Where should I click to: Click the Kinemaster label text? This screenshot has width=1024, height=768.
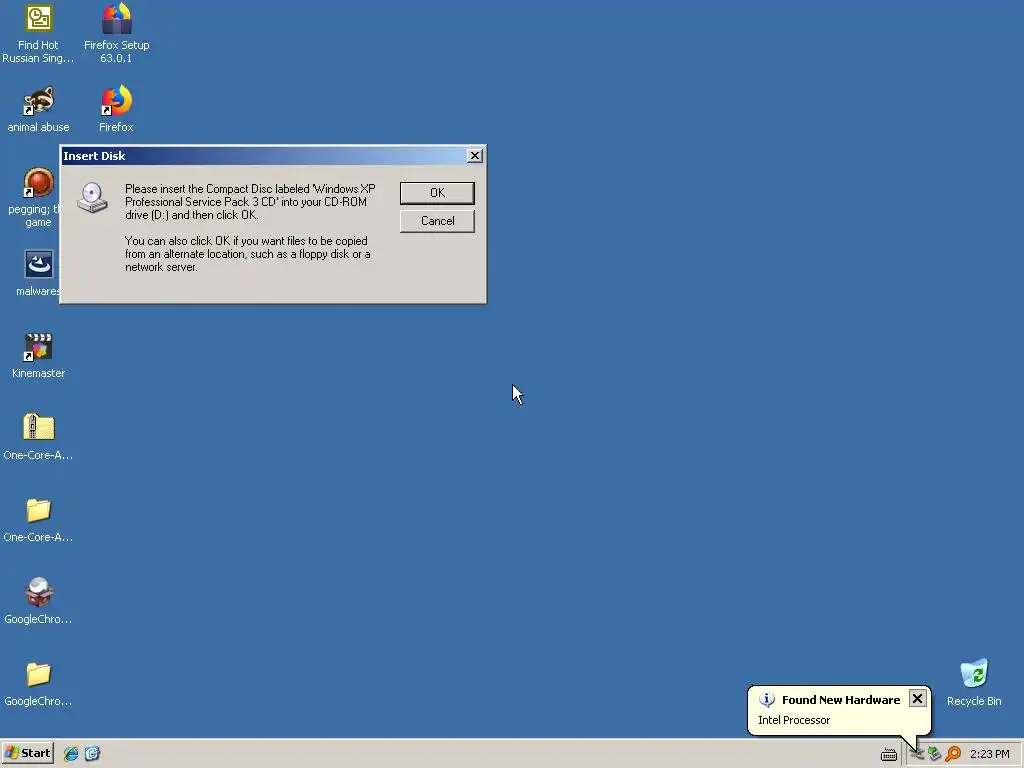click(39, 373)
